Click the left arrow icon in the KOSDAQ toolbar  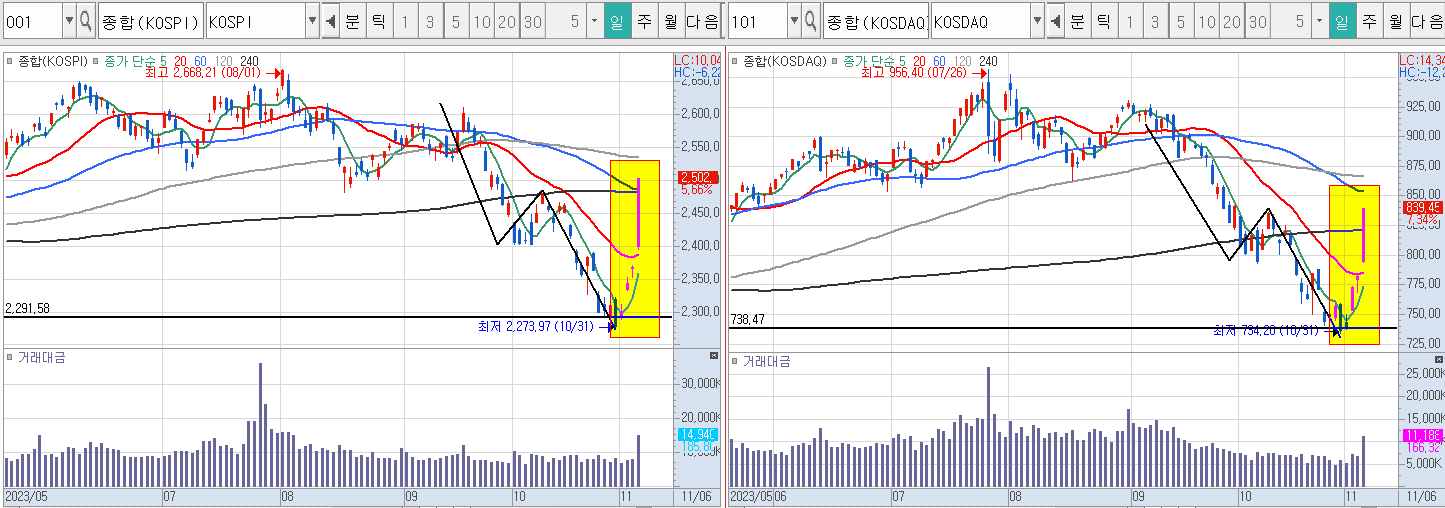tap(1055, 21)
